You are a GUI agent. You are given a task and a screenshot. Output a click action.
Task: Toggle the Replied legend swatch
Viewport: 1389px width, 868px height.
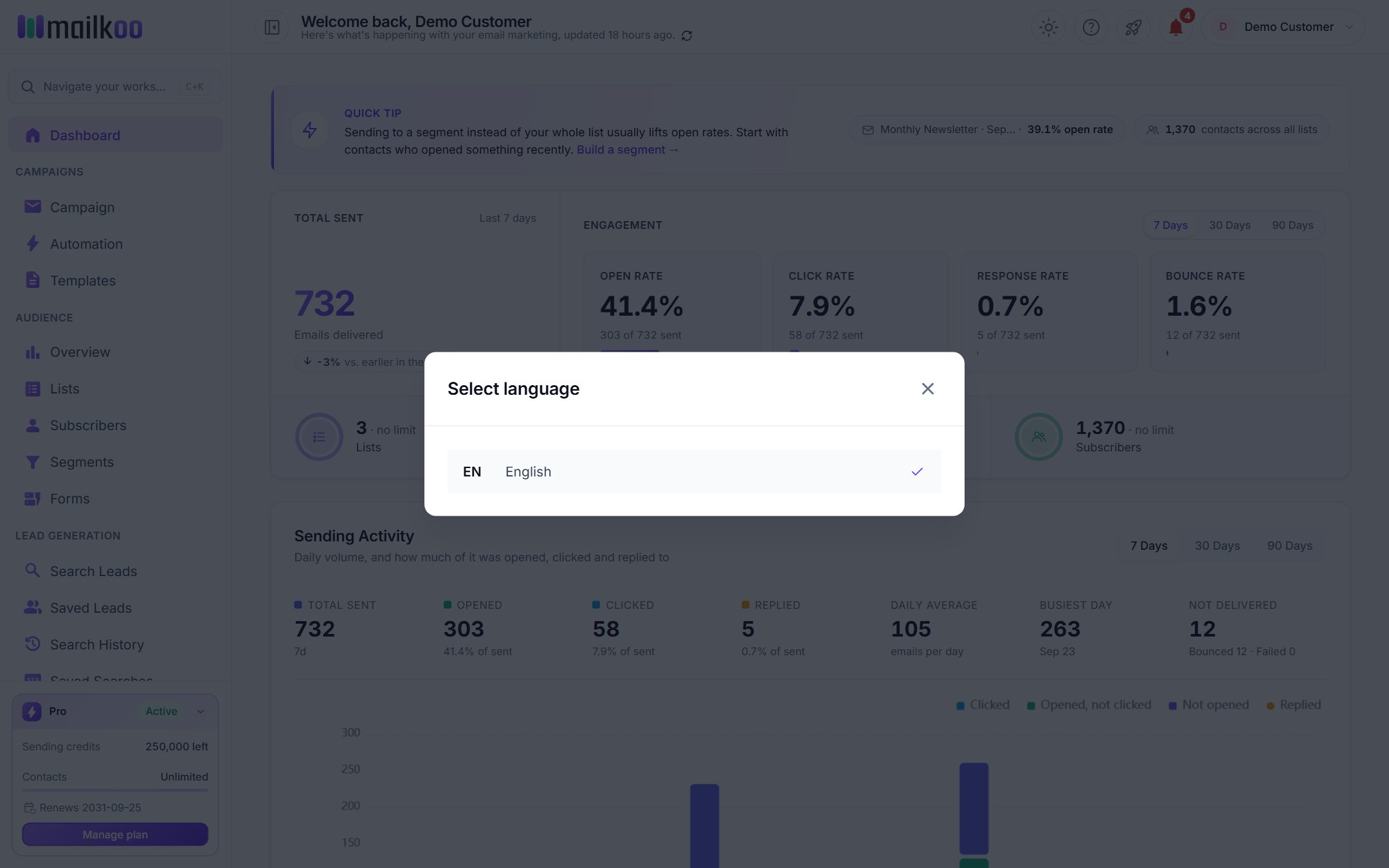click(1270, 705)
